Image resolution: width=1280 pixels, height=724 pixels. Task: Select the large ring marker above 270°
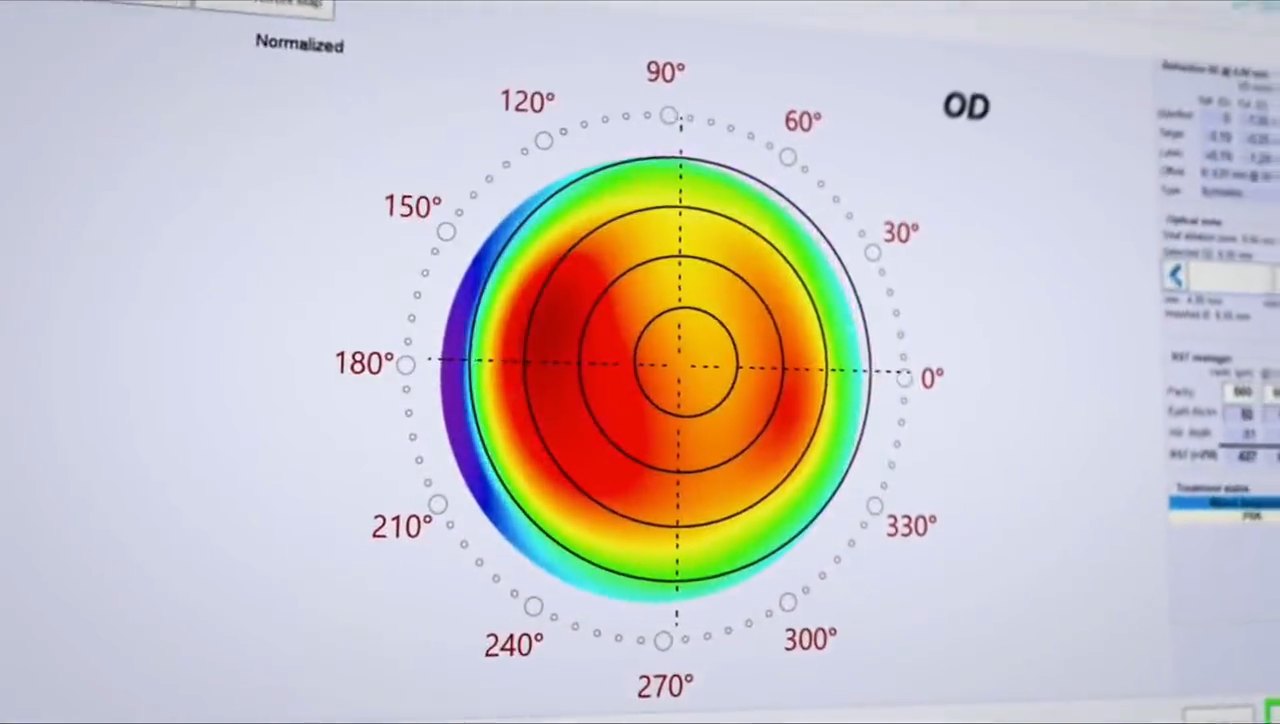click(x=663, y=641)
